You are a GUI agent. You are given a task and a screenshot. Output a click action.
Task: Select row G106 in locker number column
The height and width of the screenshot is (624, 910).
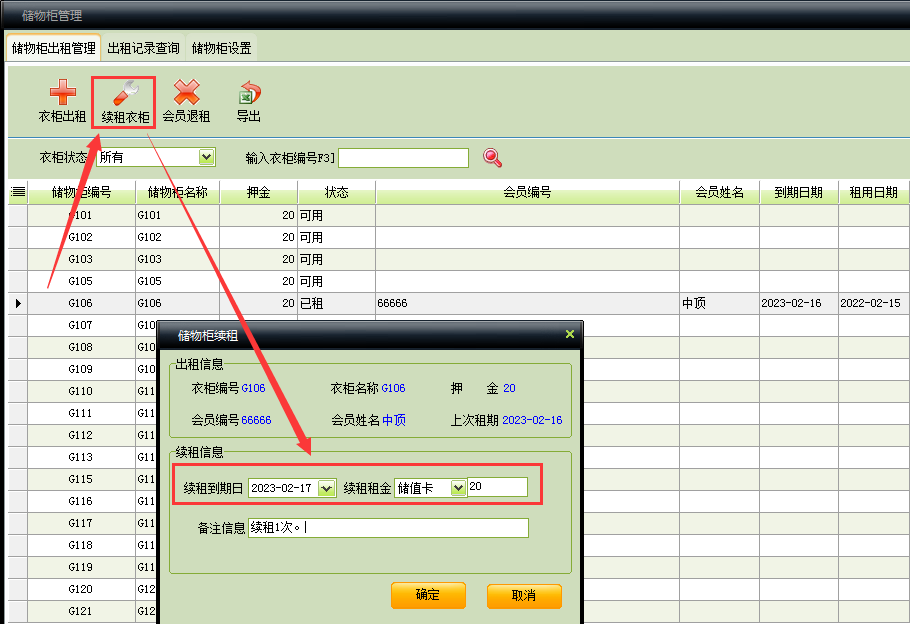click(x=81, y=304)
